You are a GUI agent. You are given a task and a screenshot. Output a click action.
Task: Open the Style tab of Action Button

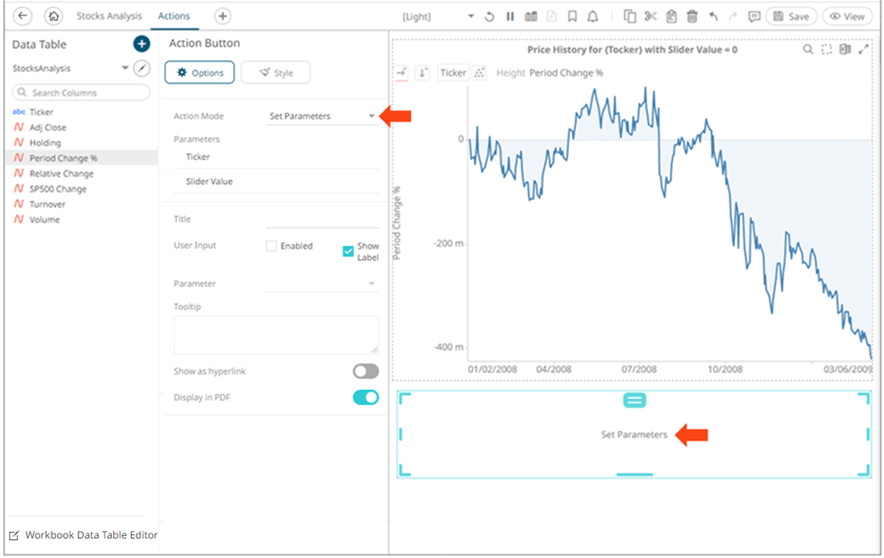(x=275, y=72)
